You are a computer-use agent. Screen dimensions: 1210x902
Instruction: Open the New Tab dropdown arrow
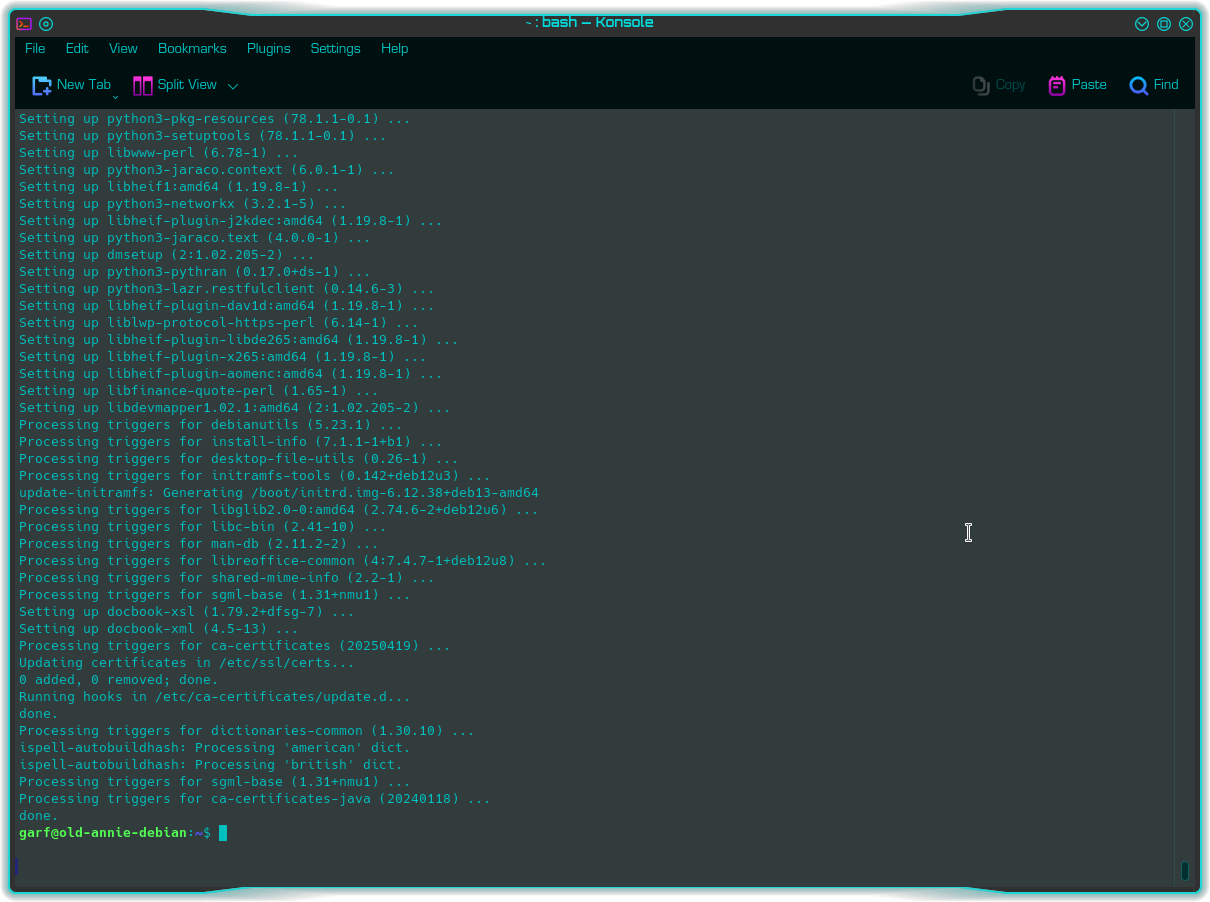click(x=115, y=97)
